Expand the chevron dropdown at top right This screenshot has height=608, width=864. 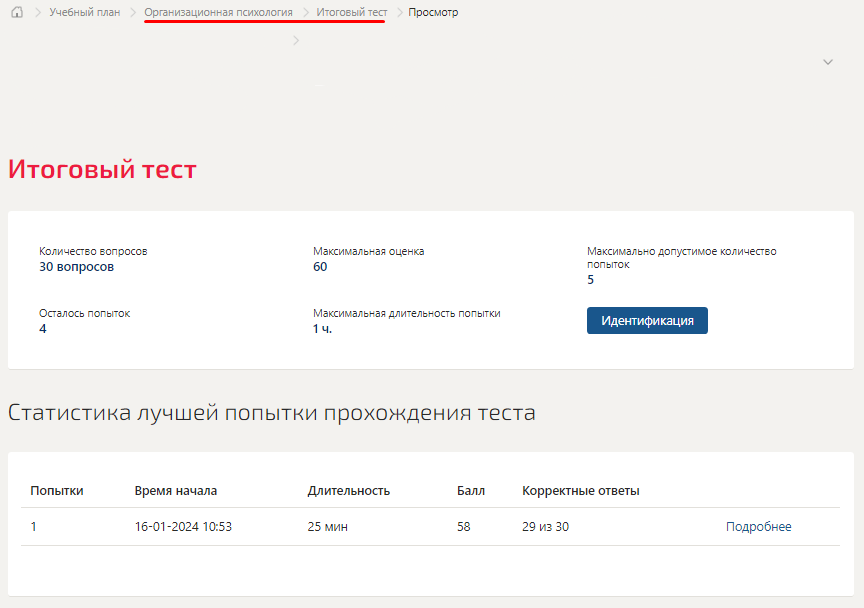[x=828, y=62]
